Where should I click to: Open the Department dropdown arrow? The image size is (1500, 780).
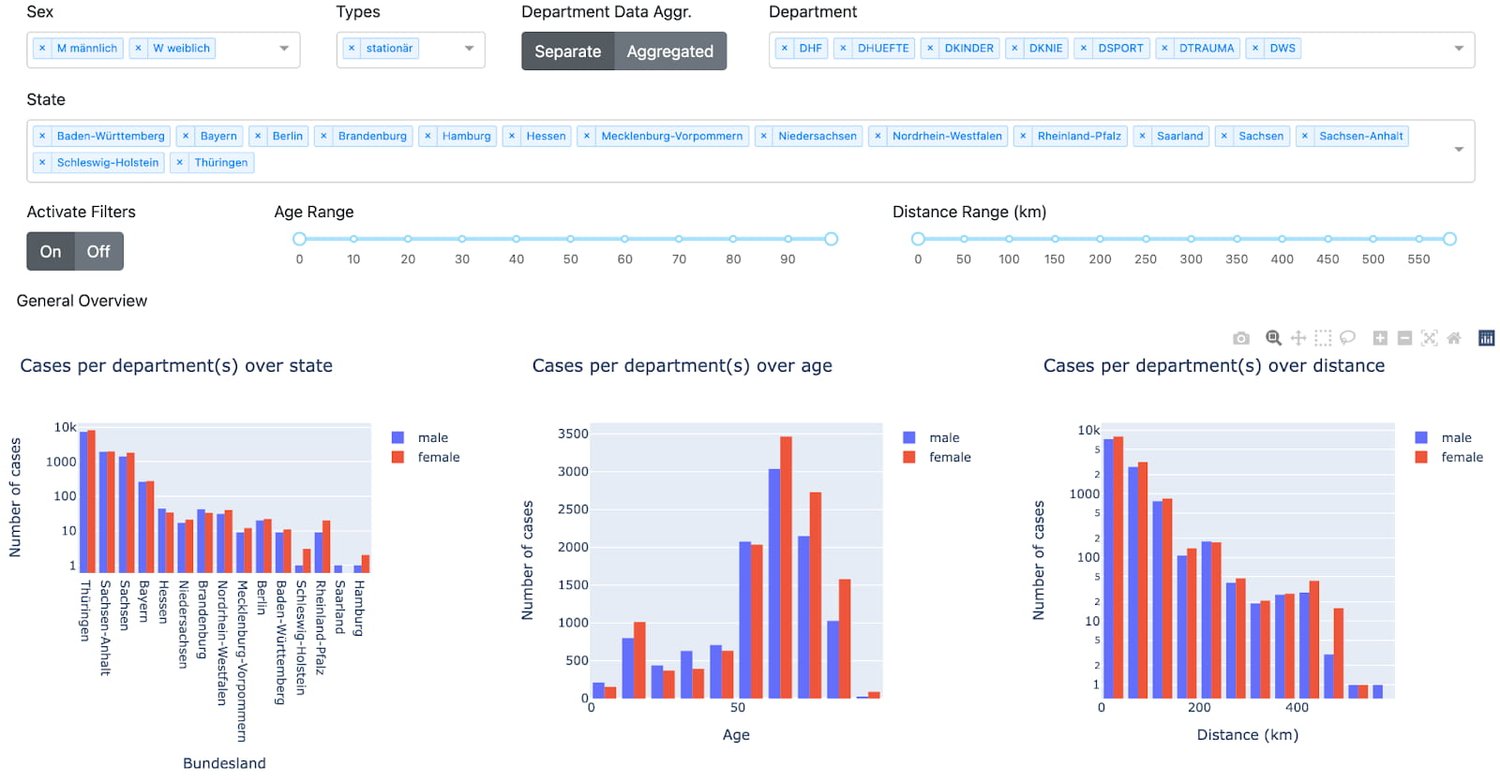coord(1458,49)
